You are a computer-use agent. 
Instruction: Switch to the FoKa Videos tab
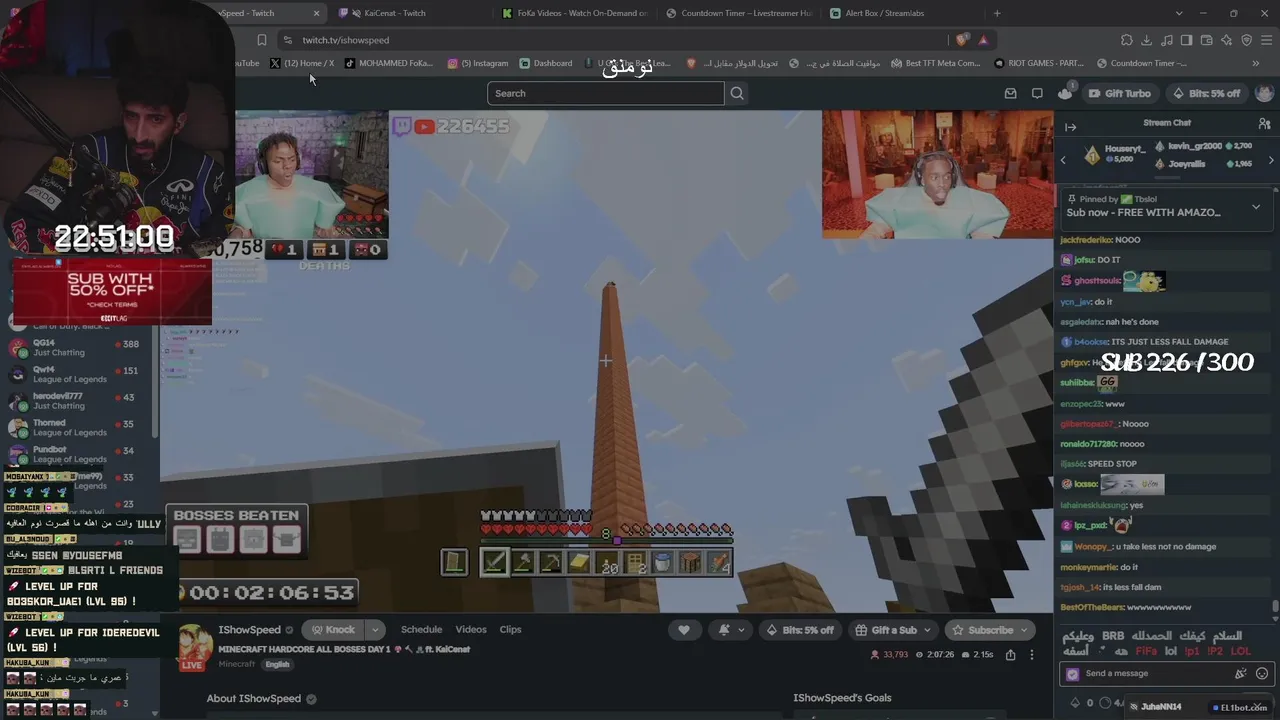point(574,13)
